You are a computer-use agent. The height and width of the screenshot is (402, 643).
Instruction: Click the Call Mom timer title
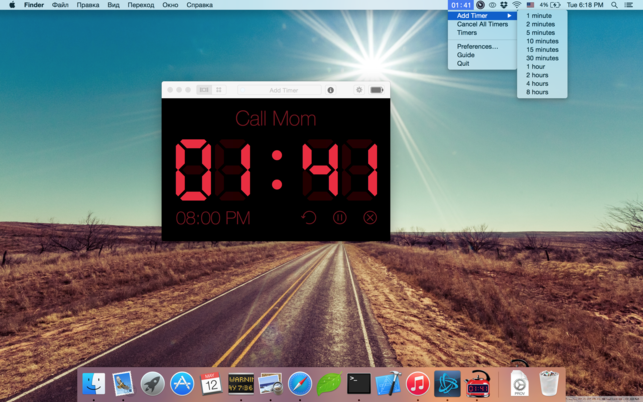pyautogui.click(x=276, y=119)
